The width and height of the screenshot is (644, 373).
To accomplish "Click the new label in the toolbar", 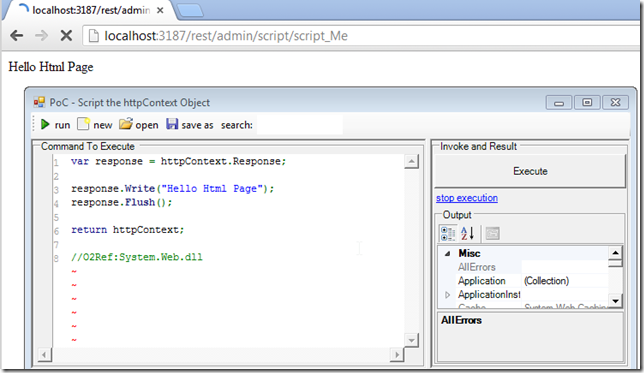I will coord(103,125).
